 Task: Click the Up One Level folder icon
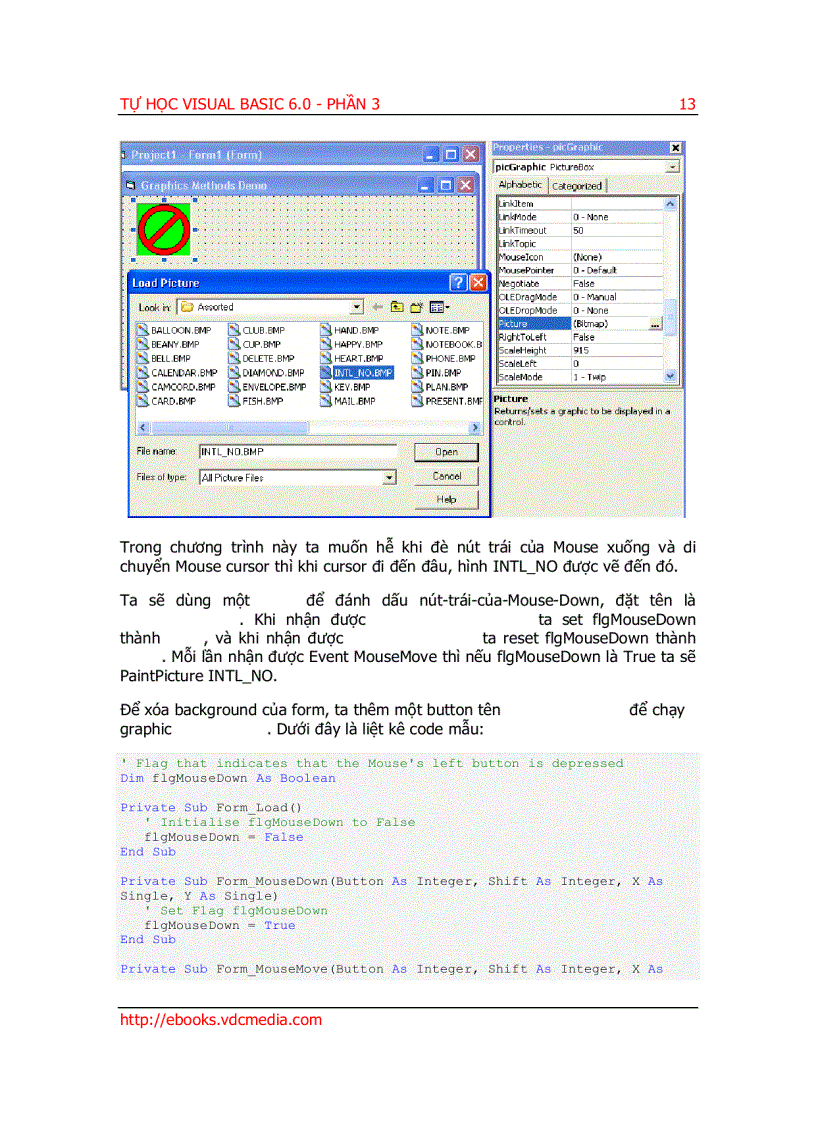tap(398, 307)
